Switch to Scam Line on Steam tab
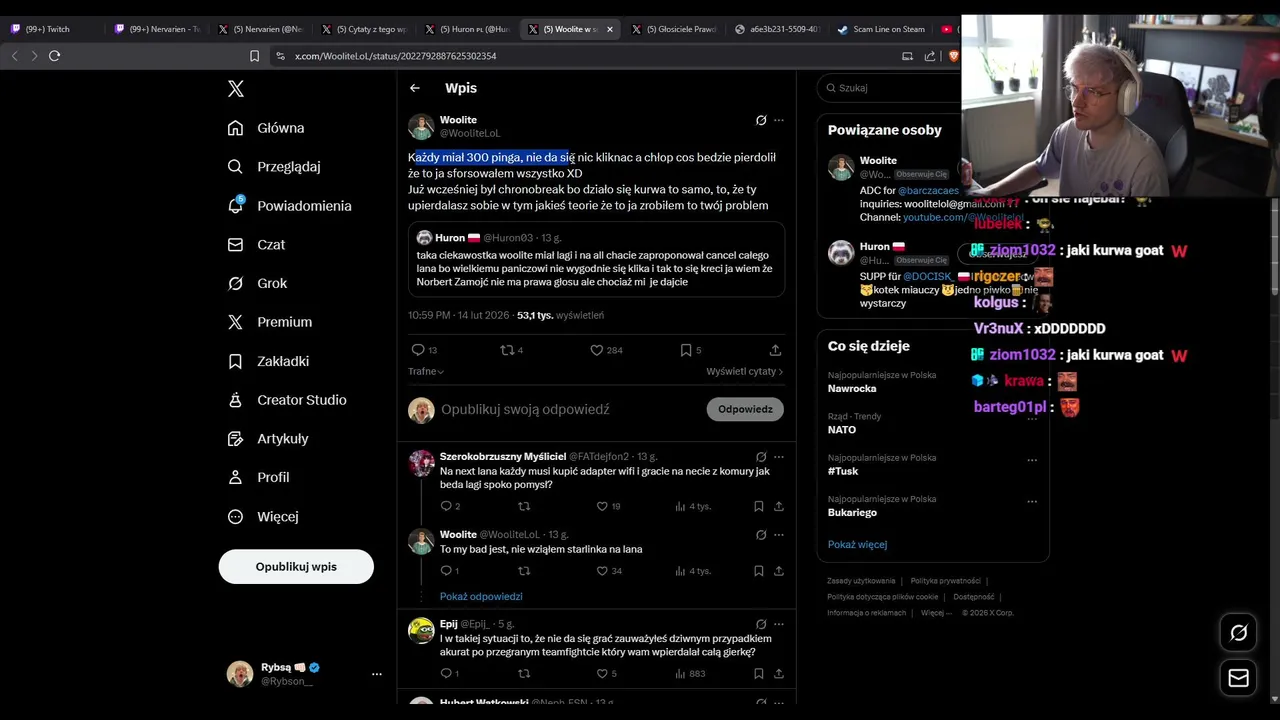The width and height of the screenshot is (1280, 720). click(x=880, y=29)
